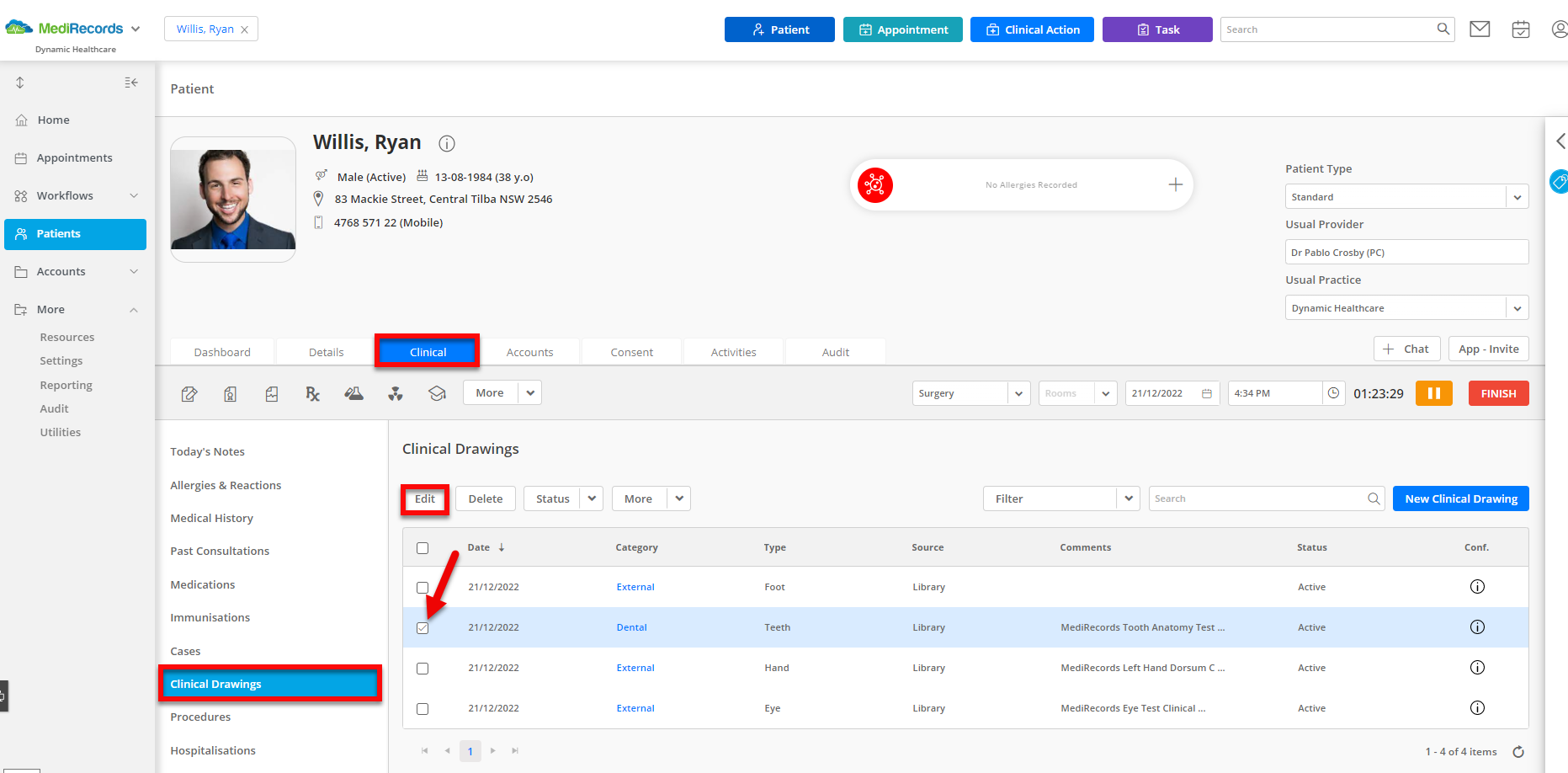This screenshot has height=773, width=1568.
Task: Switch to the Consent tab
Action: pos(631,351)
